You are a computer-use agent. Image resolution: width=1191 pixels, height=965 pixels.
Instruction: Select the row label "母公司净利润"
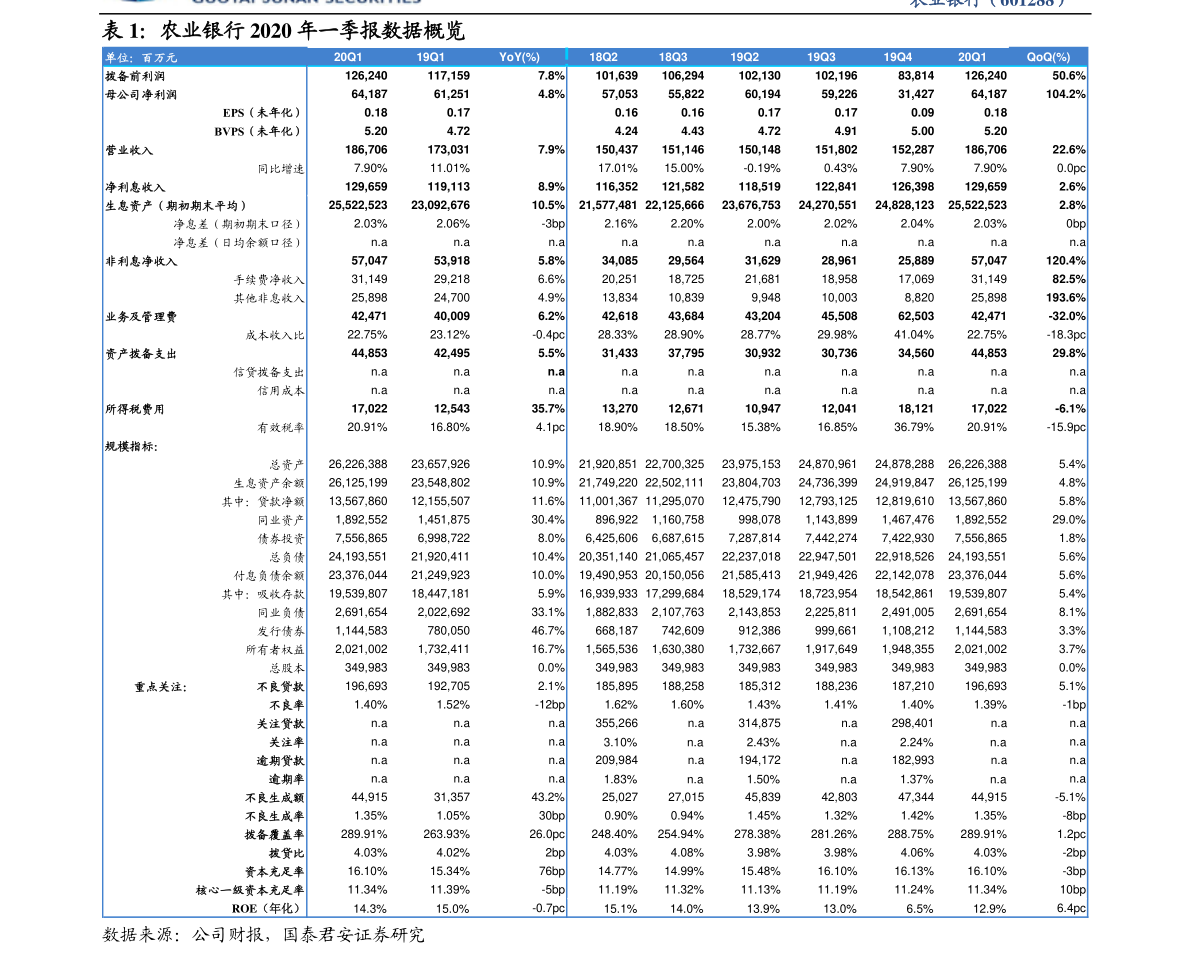tap(141, 95)
